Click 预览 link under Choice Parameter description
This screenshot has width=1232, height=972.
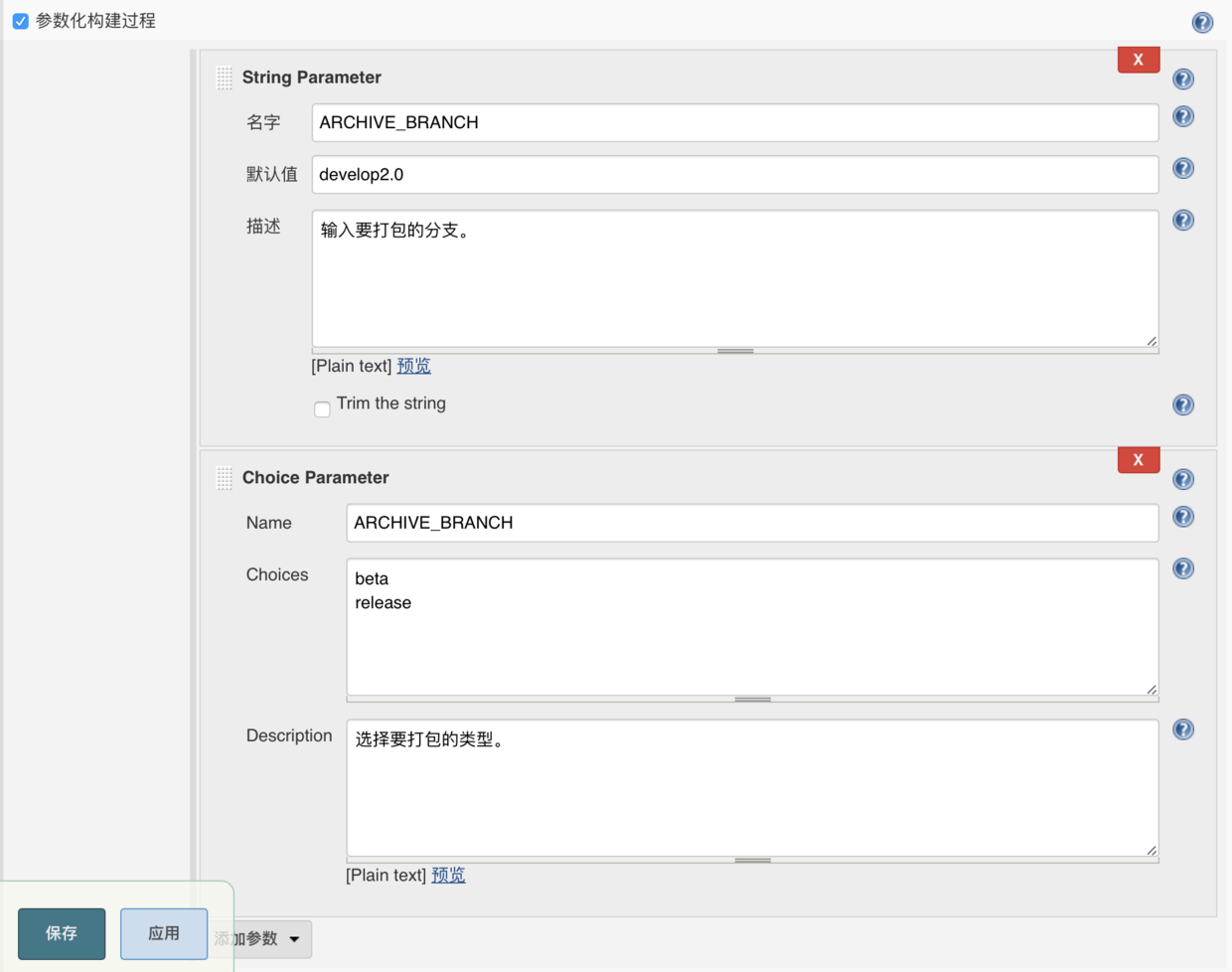[x=448, y=875]
